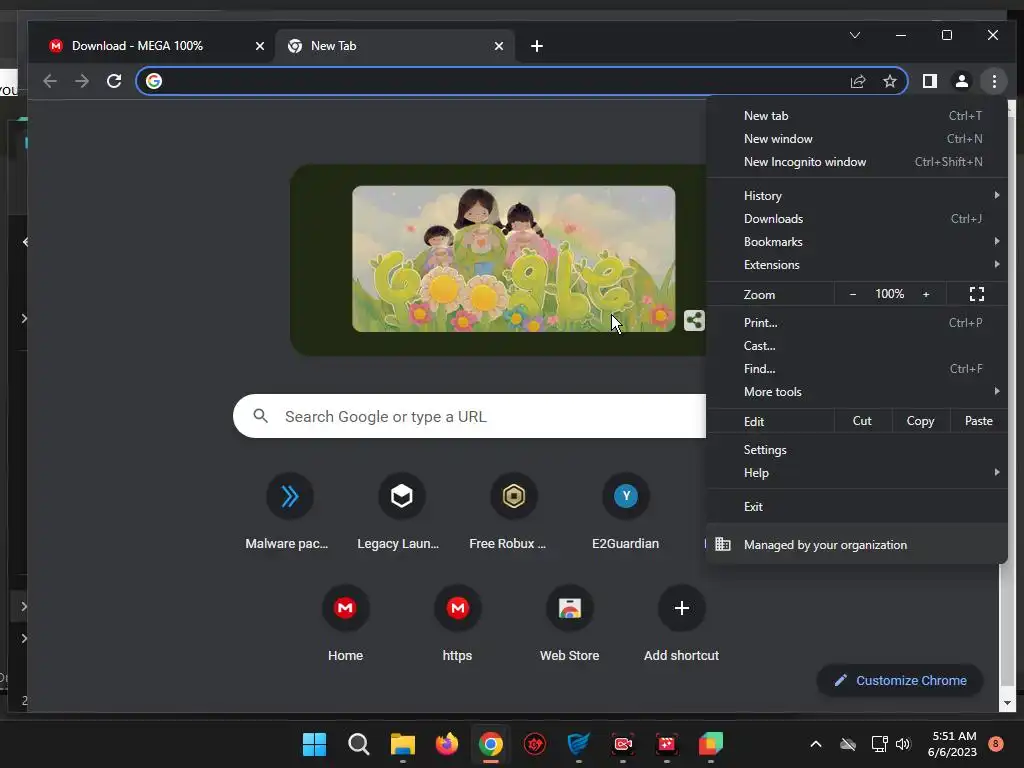
Task: Open the clock showing 5:51 AM
Action: click(x=952, y=744)
